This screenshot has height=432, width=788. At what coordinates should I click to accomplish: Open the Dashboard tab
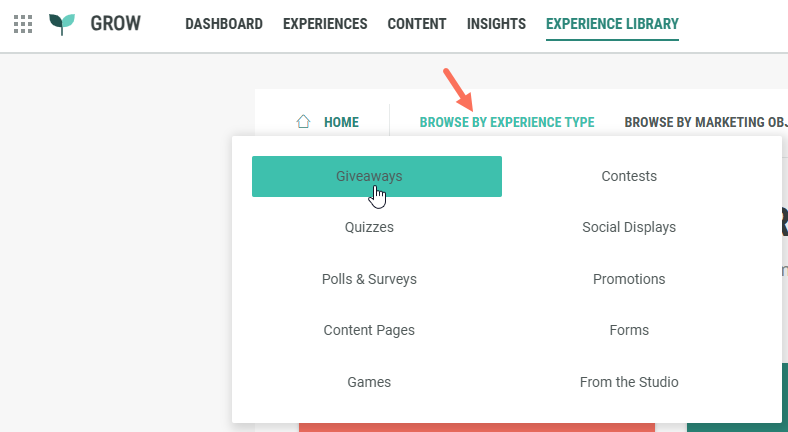pos(224,24)
